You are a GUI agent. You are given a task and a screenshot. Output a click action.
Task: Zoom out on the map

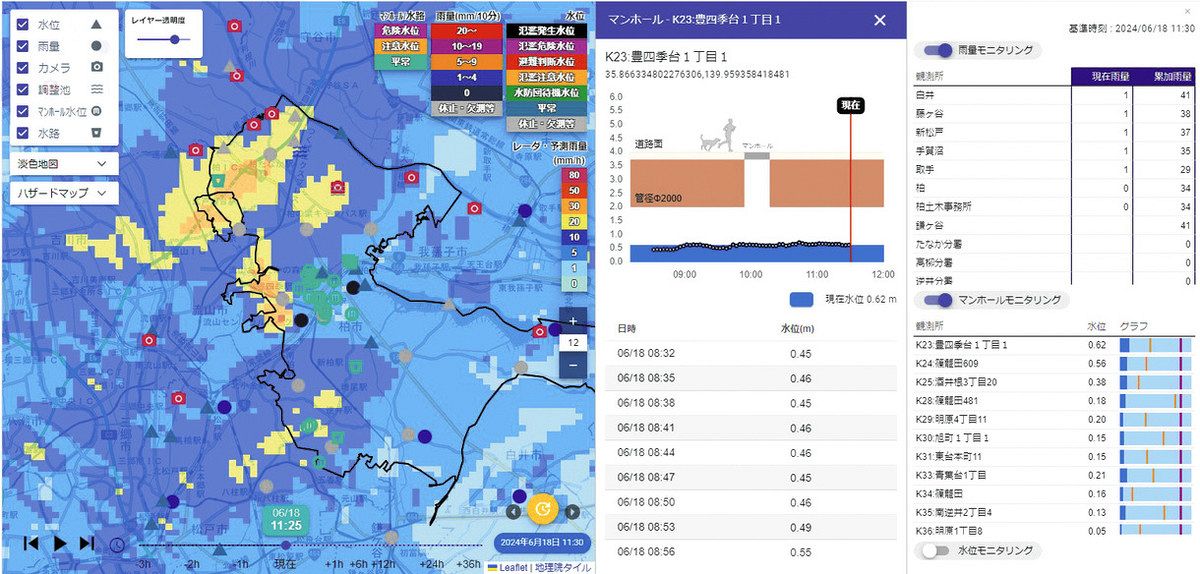573,366
